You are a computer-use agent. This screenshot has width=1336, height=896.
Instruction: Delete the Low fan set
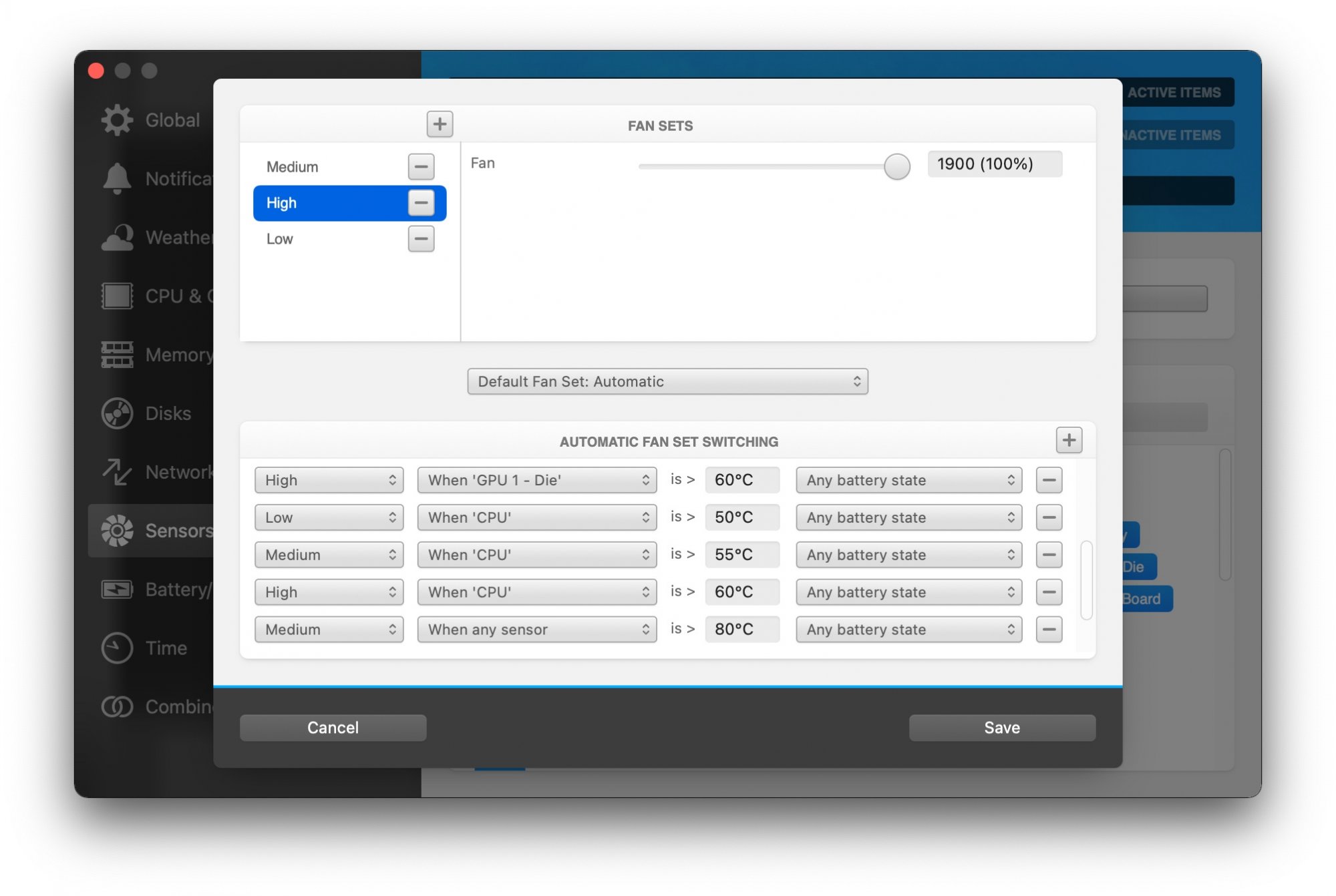(421, 238)
